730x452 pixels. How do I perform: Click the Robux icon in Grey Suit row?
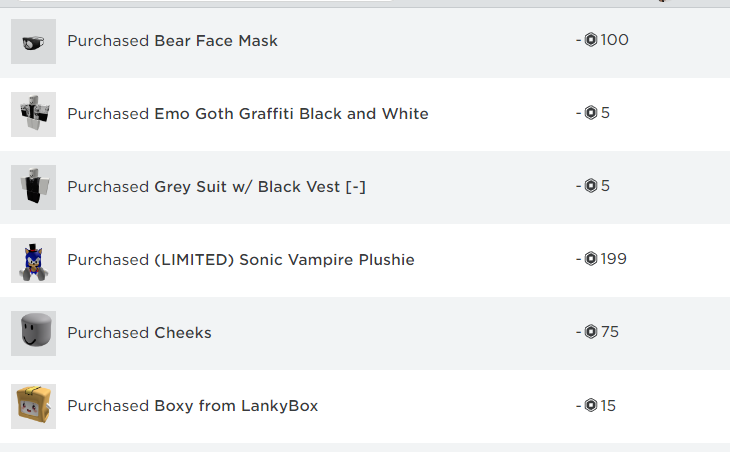pos(591,186)
